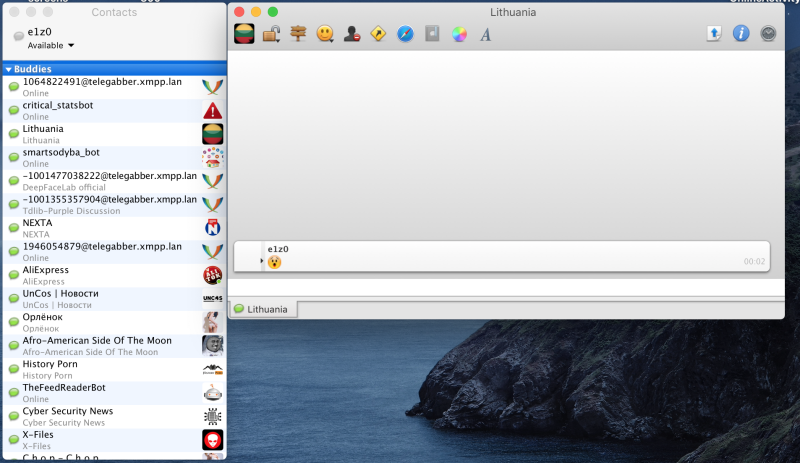Select Afro-American Side Of The Moon contact
Screen dimensions: 800x463
(114, 346)
